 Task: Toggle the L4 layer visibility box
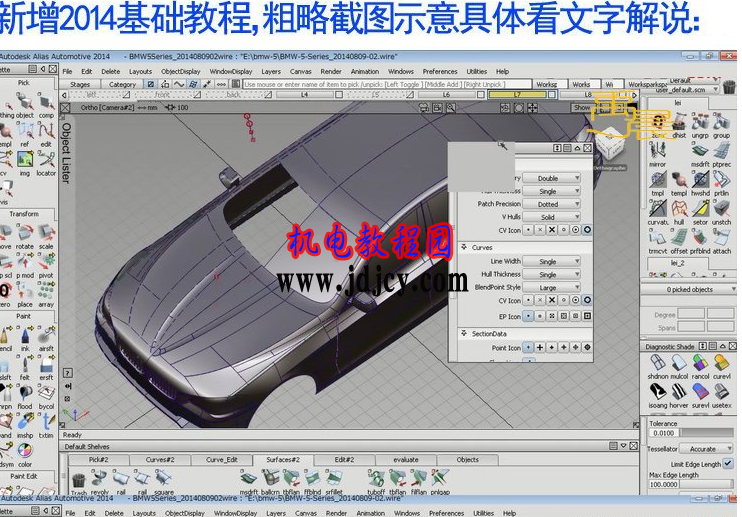339,95
